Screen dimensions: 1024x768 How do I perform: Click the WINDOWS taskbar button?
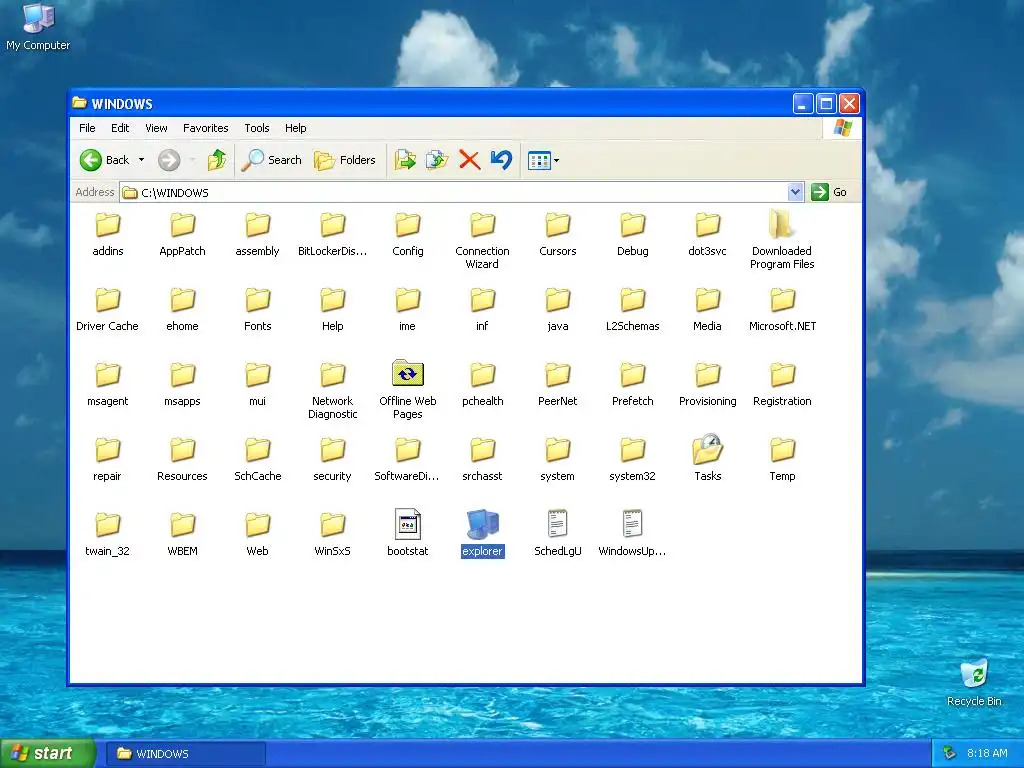[x=185, y=754]
